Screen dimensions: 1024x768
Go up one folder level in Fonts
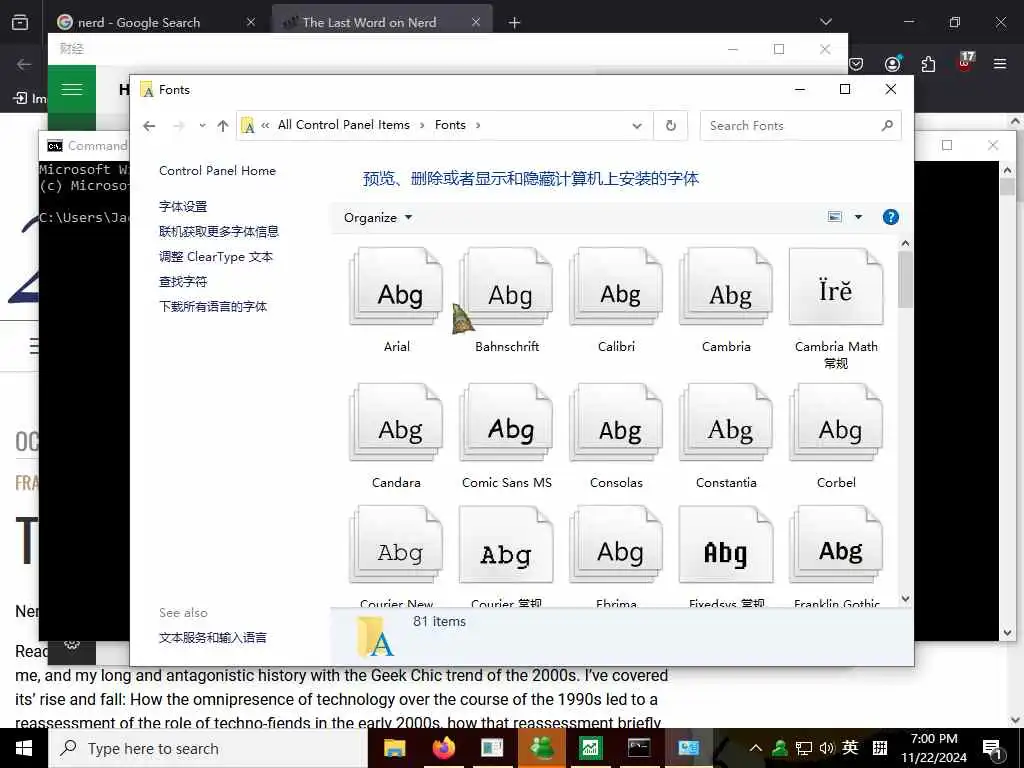pos(223,125)
